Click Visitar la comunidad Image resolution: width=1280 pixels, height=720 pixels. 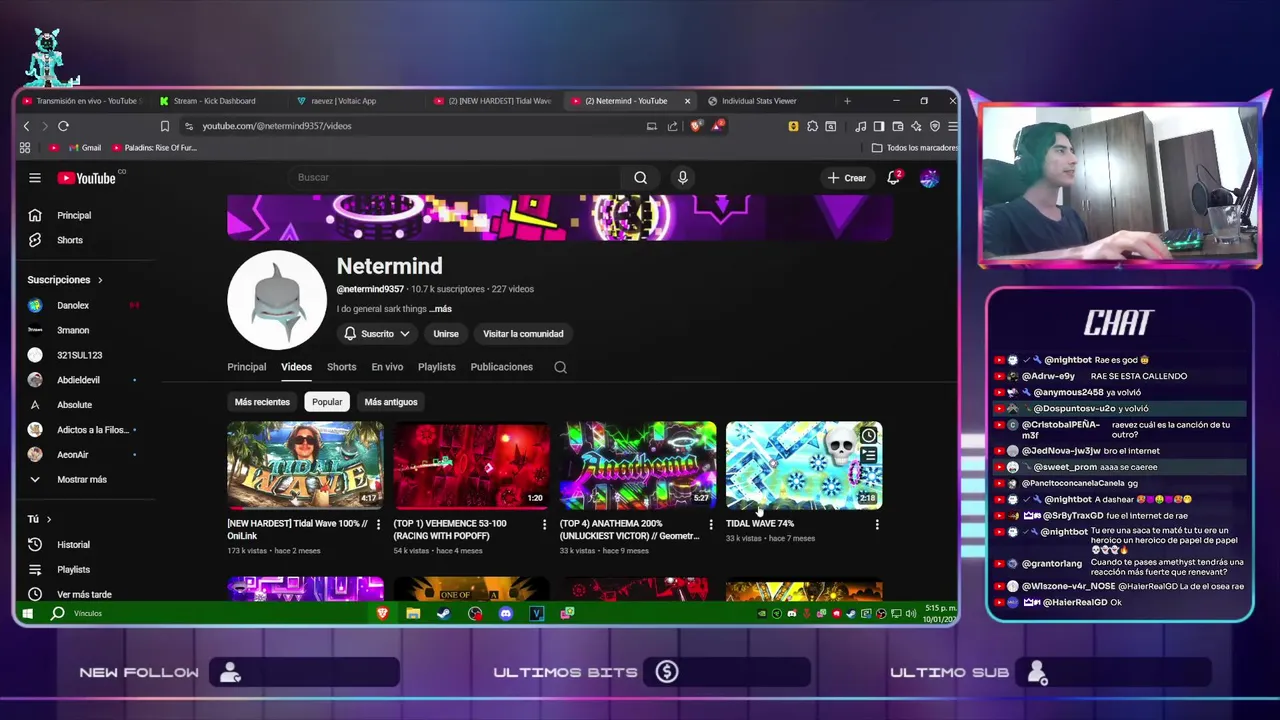(x=523, y=334)
